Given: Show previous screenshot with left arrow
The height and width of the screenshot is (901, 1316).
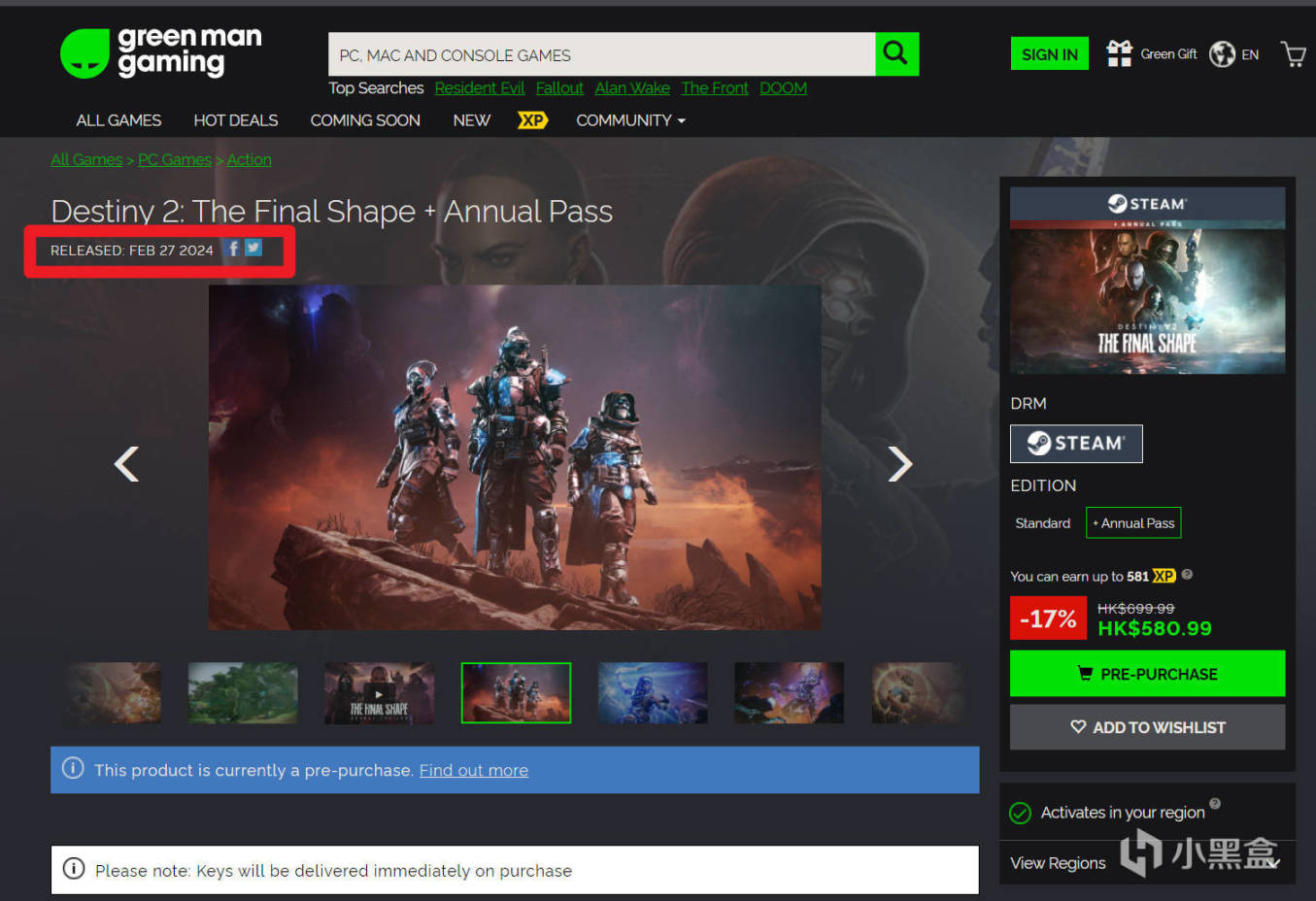Looking at the screenshot, I should click(126, 464).
